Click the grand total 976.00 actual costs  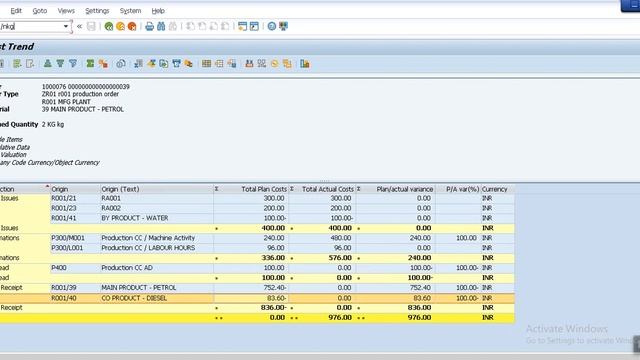(x=322, y=318)
